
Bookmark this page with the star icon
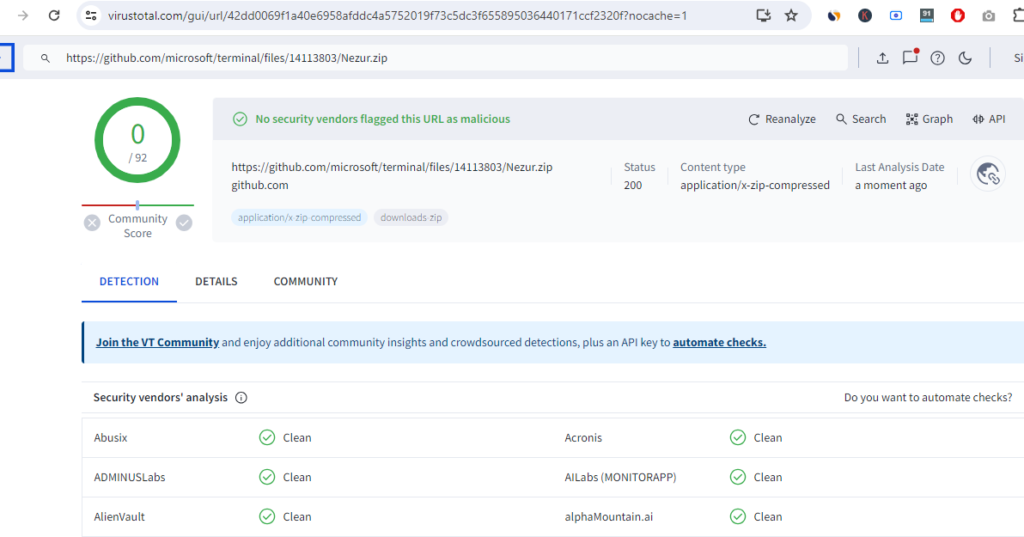pyautogui.click(x=791, y=15)
